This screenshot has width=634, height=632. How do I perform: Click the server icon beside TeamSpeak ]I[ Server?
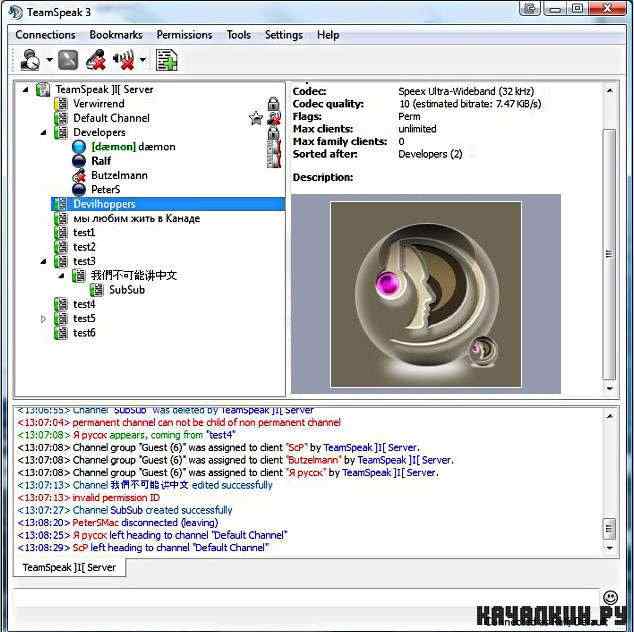[x=42, y=89]
